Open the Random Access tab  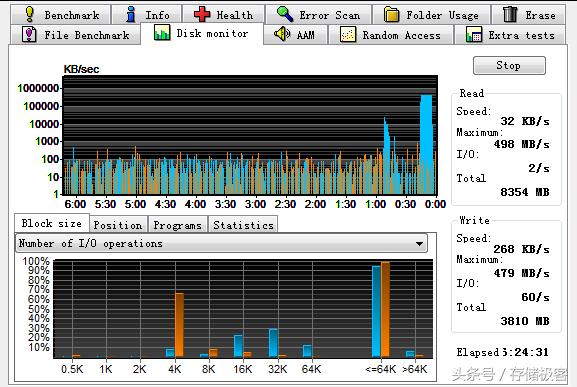[x=391, y=35]
